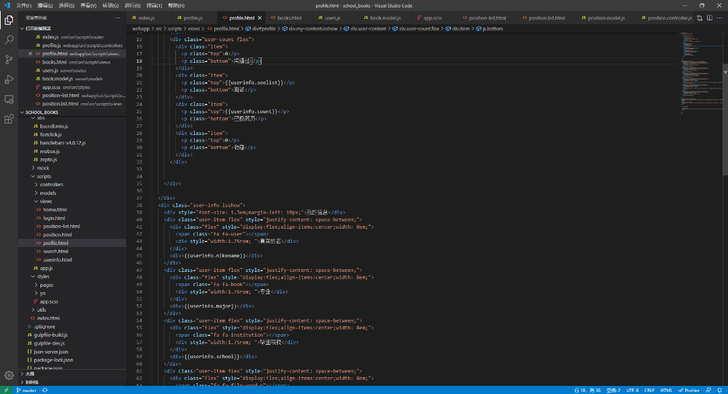The width and height of the screenshot is (728, 394).
Task: Close the profile.html editor tab
Action: 260,18
